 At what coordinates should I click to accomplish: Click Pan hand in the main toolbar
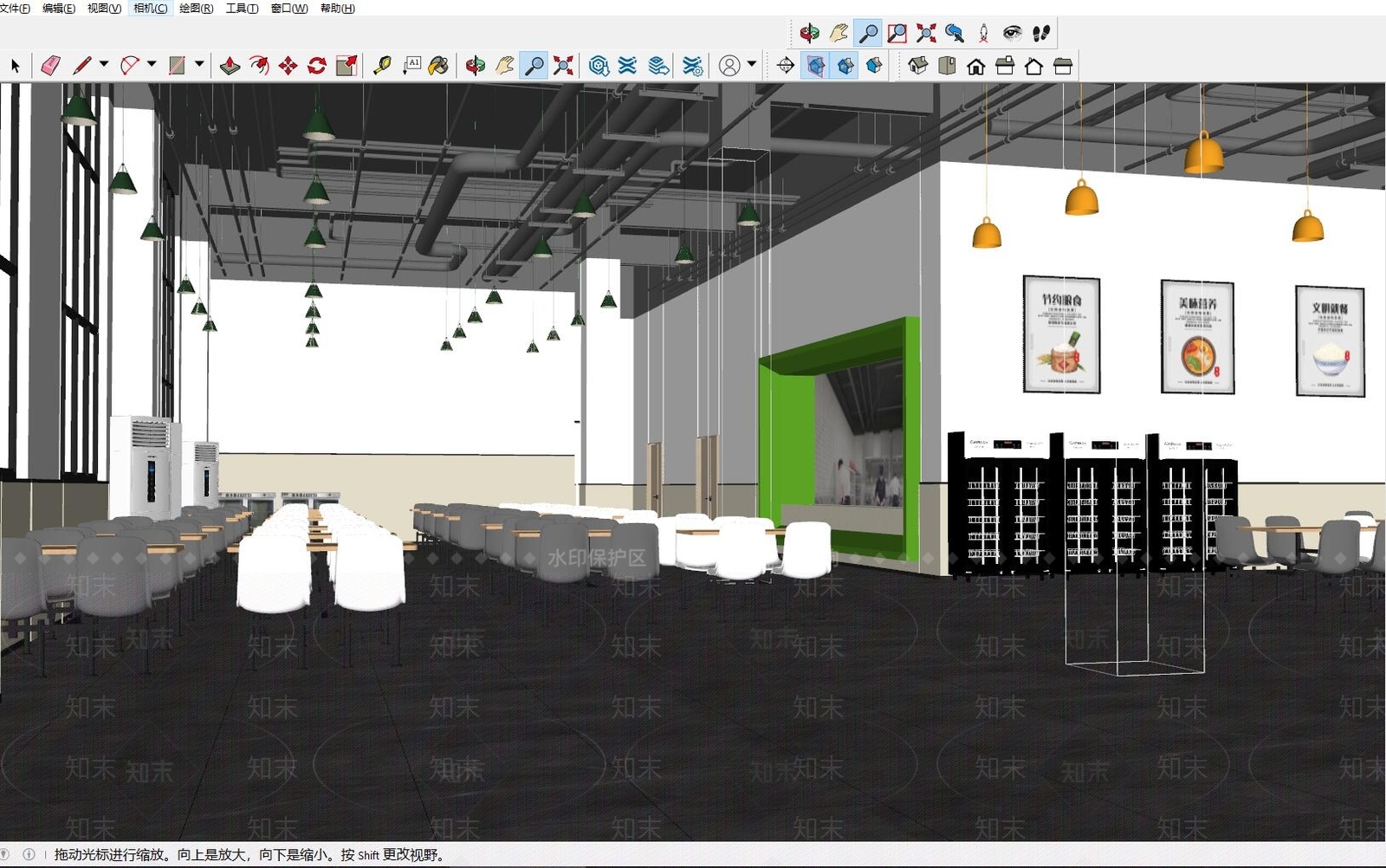coord(505,66)
